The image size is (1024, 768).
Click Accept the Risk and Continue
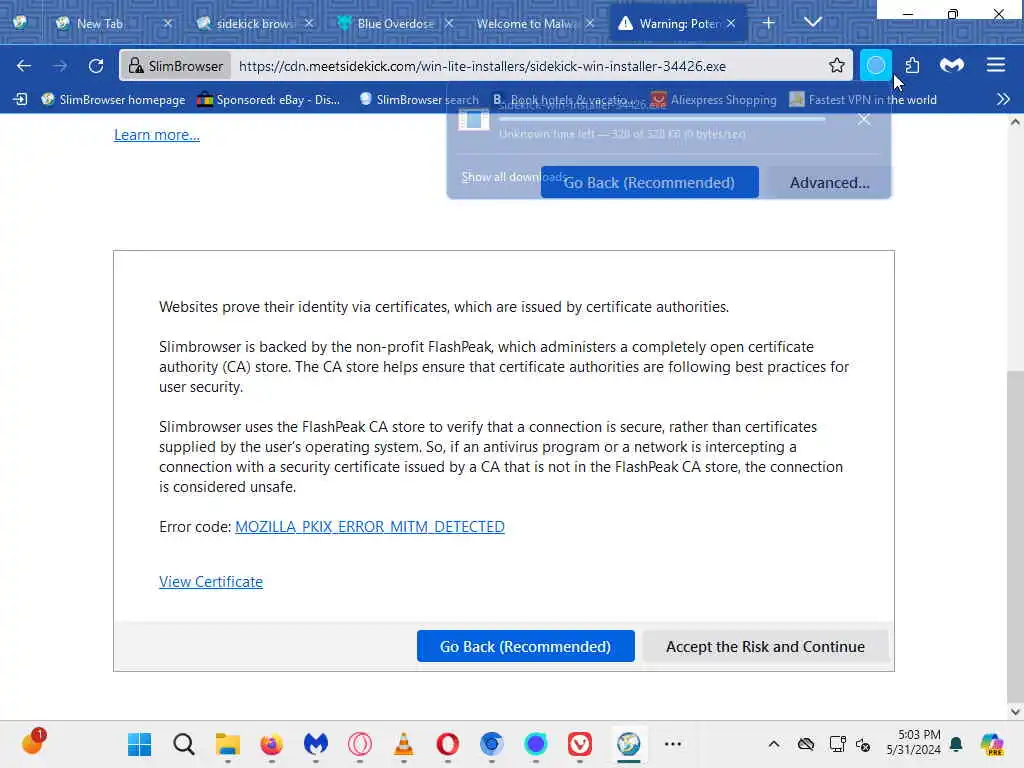click(765, 646)
